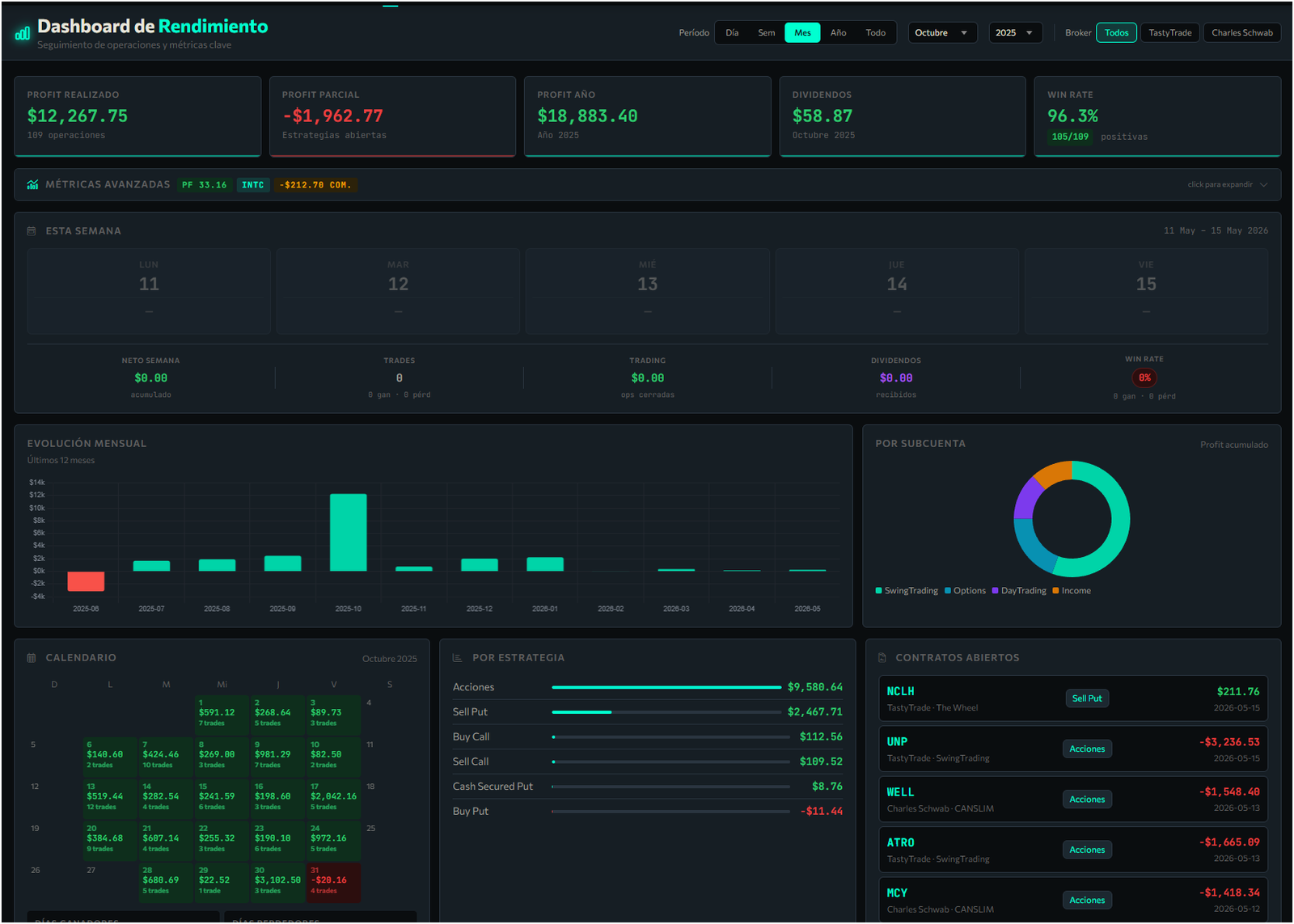Click the Acciones strategy progress bar

click(x=666, y=687)
